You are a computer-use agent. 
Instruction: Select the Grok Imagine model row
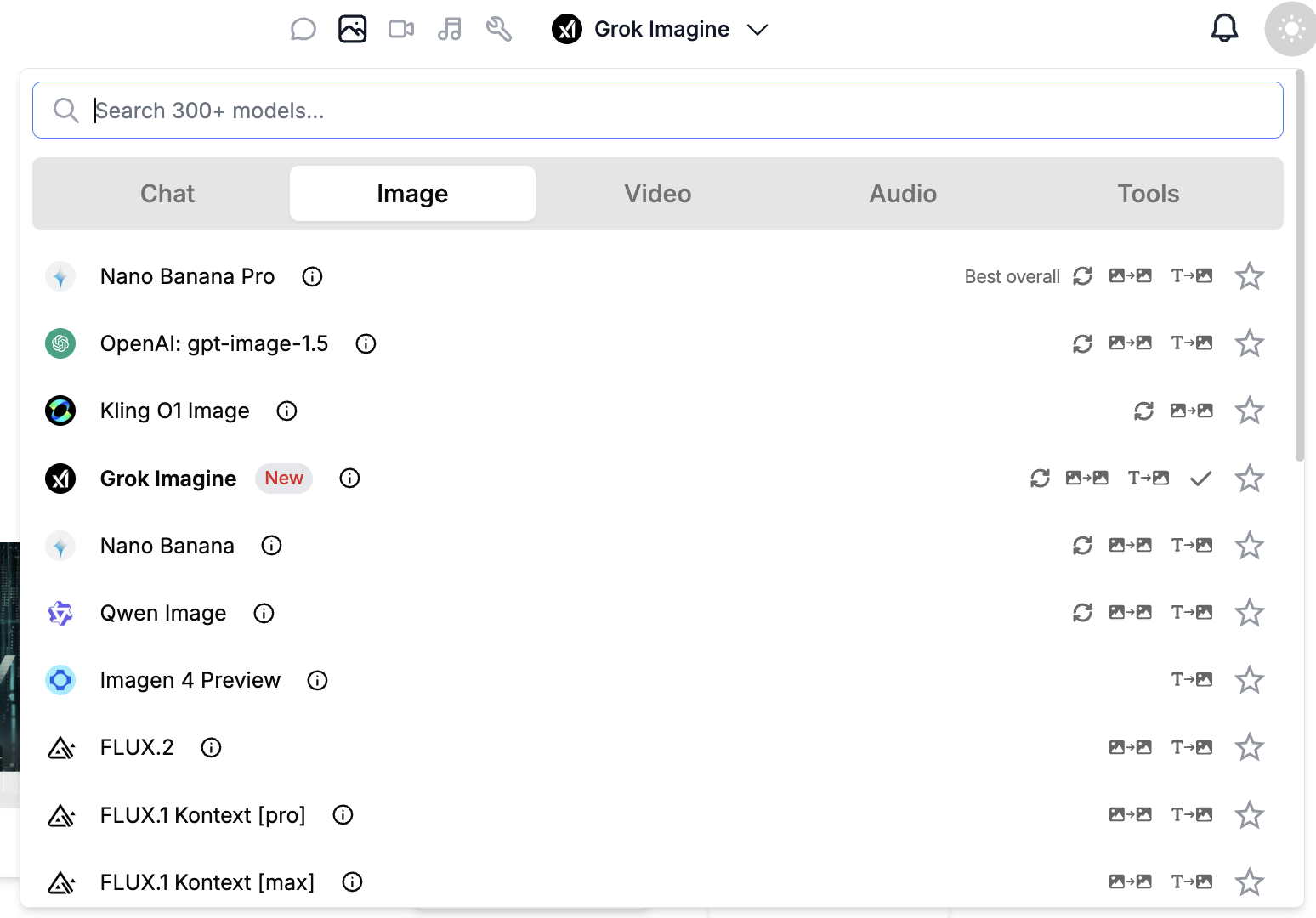(168, 479)
